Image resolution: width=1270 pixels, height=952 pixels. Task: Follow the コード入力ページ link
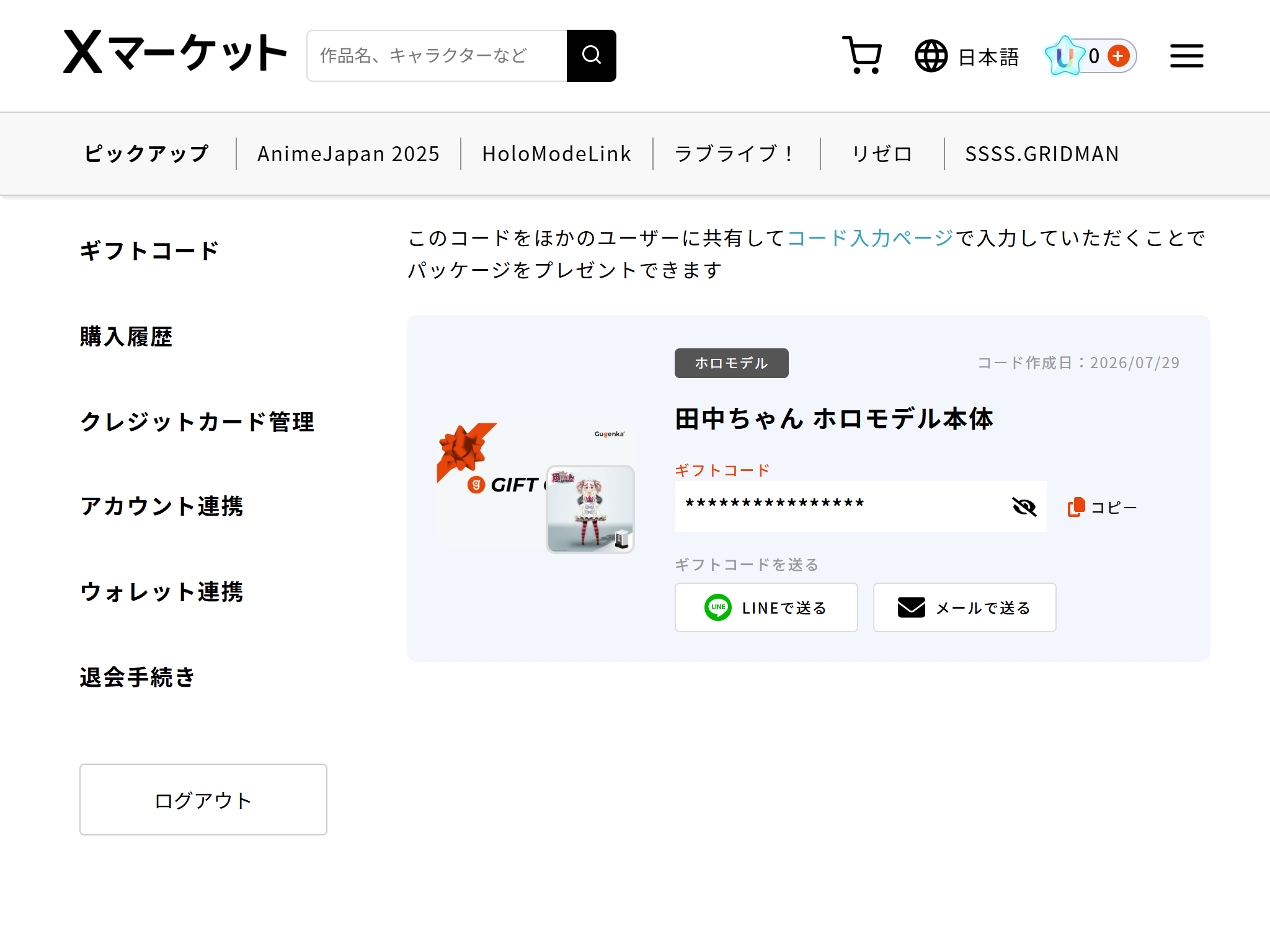[870, 238]
